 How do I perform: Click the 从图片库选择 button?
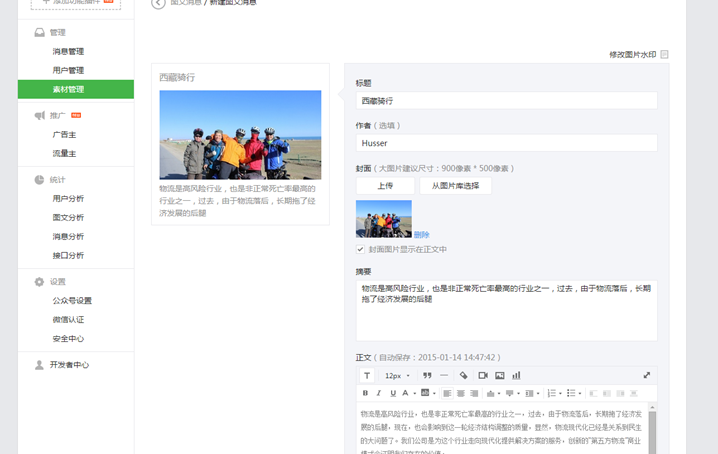click(455, 186)
